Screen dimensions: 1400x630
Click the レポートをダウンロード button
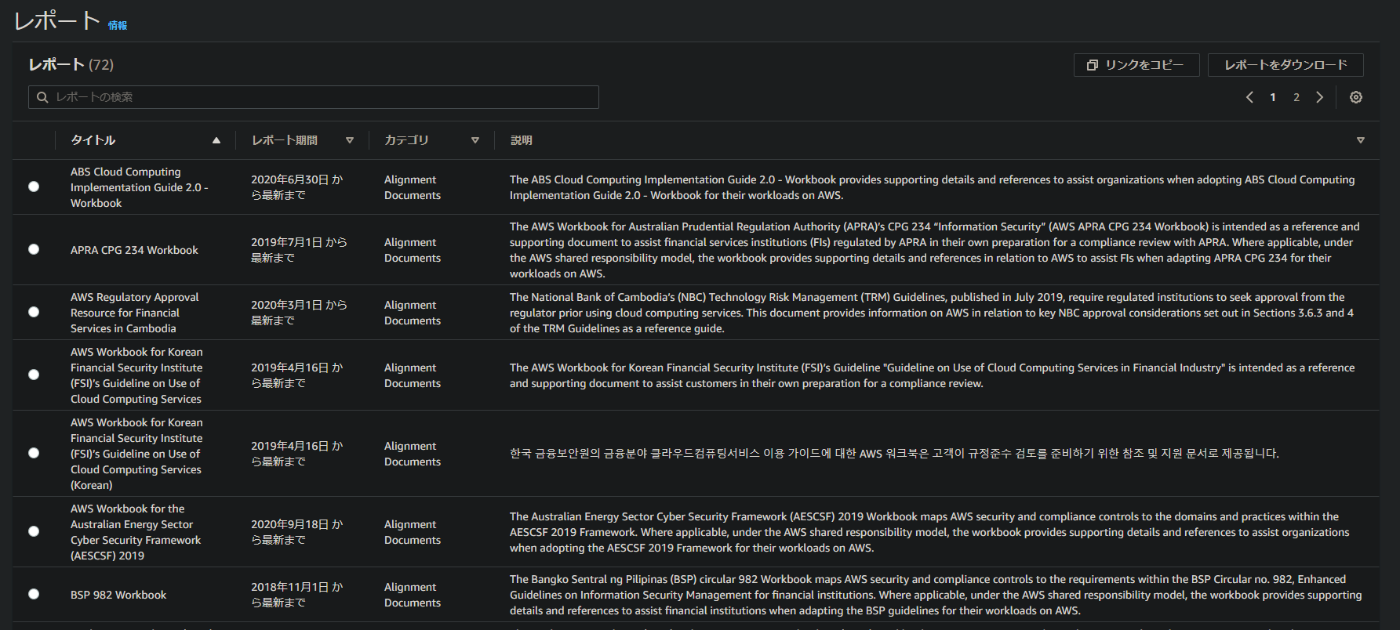1286,65
